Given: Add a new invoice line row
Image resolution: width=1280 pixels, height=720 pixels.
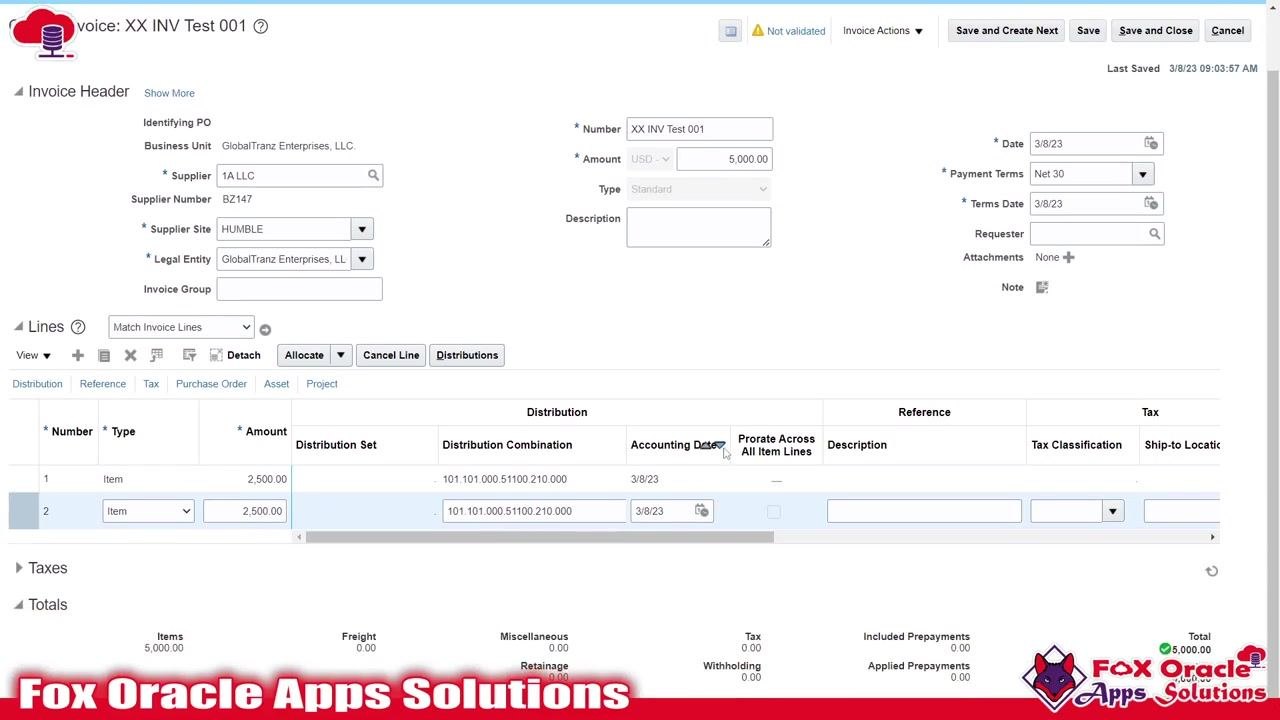Looking at the screenshot, I should pos(77,355).
